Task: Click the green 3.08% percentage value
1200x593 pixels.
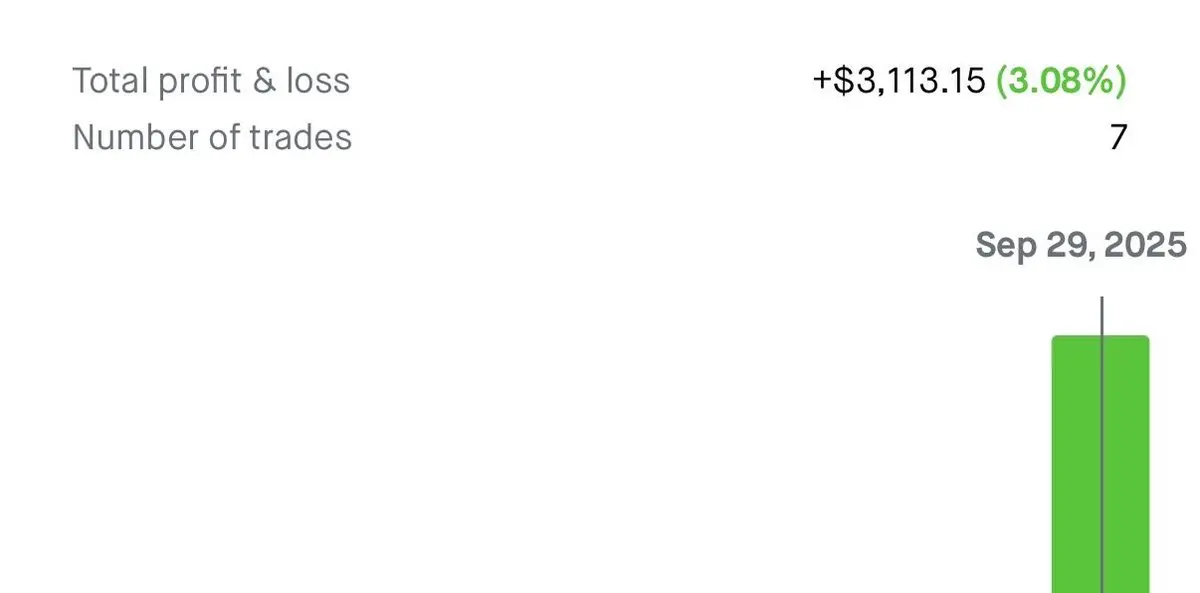Action: (x=1062, y=81)
